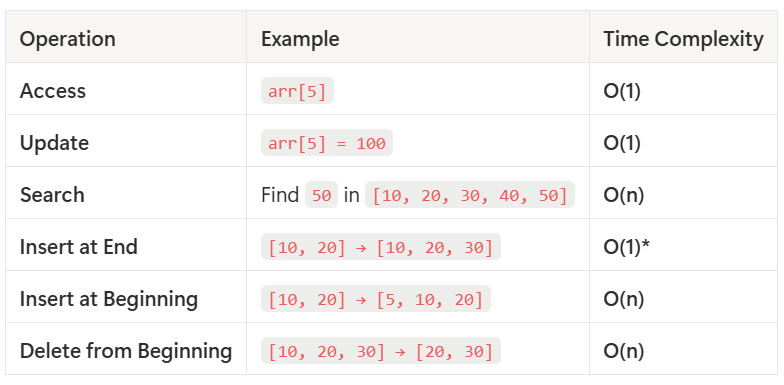
Task: Click the Insert at Beginning cell
Action: [x=108, y=299]
